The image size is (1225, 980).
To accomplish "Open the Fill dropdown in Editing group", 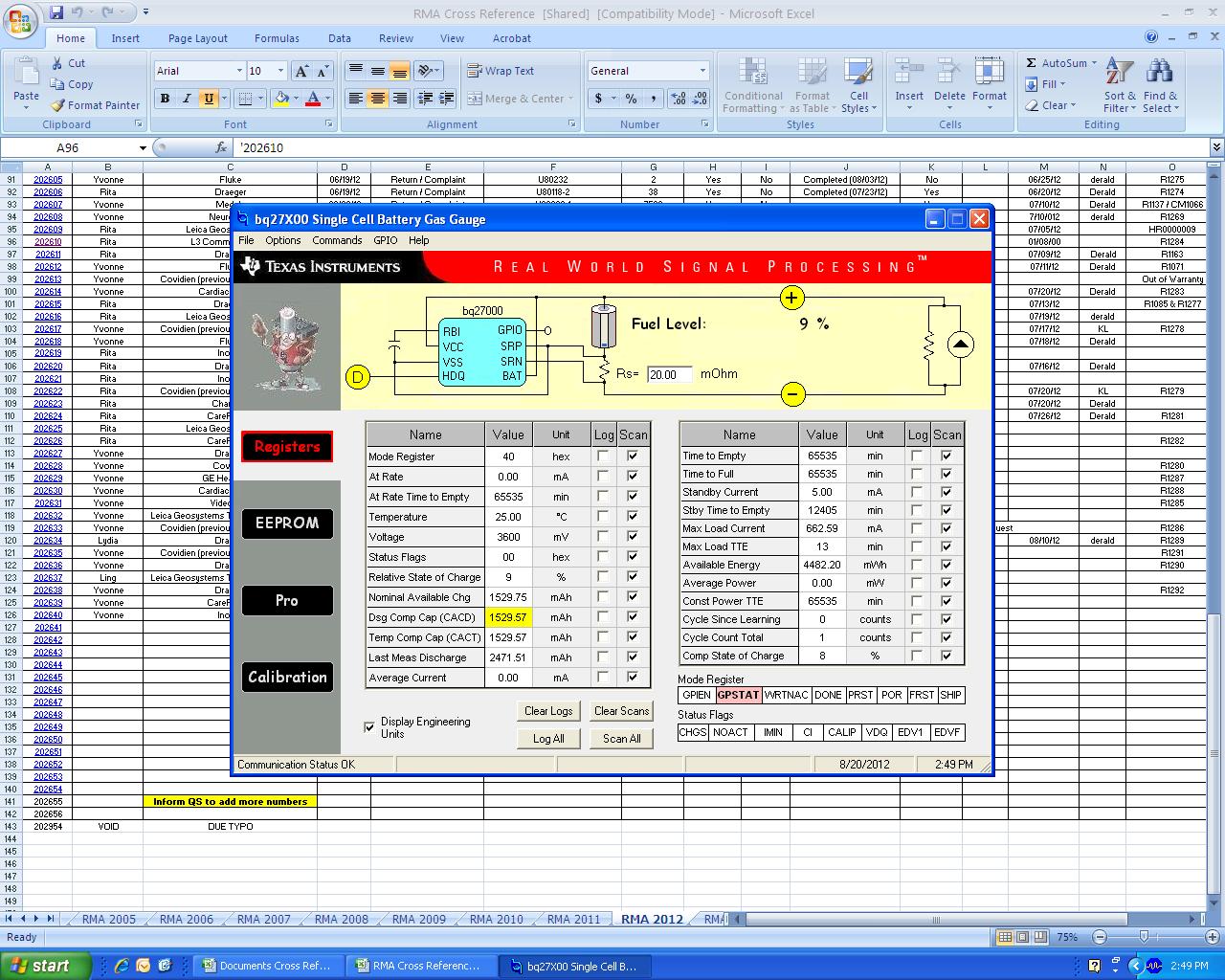I will [x=1063, y=84].
